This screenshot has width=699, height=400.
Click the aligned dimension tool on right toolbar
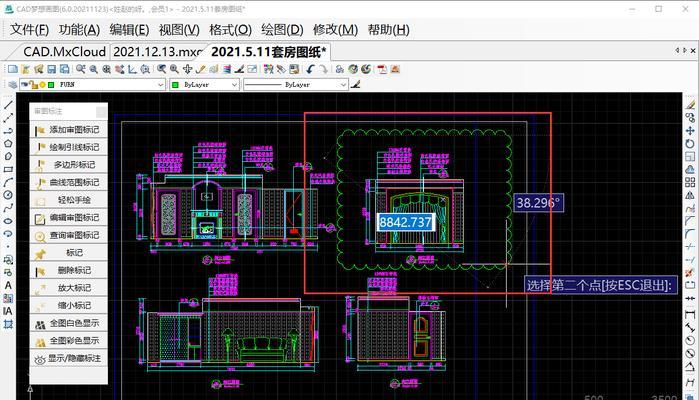pos(690,327)
